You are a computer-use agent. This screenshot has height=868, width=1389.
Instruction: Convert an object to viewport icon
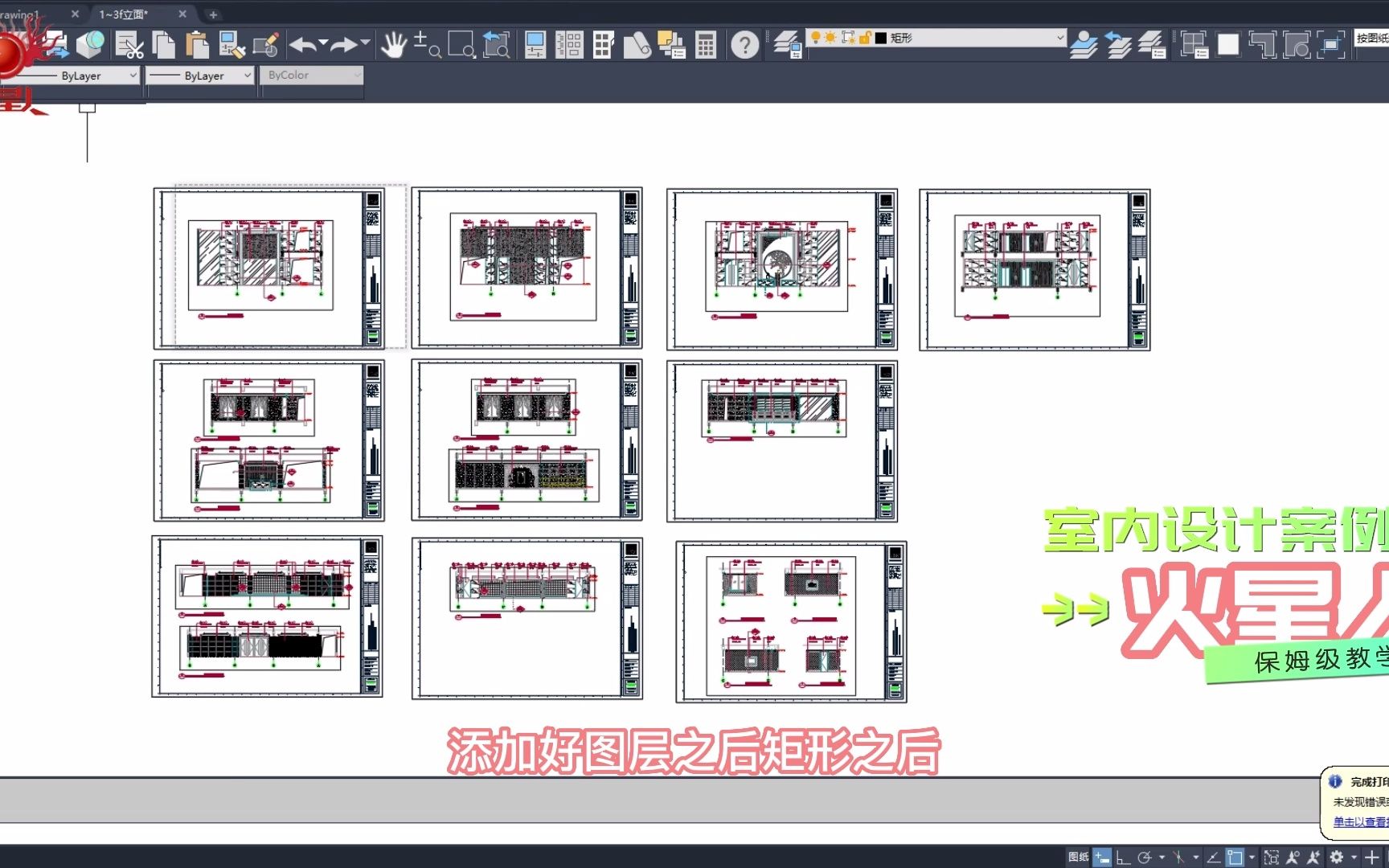click(1297, 44)
